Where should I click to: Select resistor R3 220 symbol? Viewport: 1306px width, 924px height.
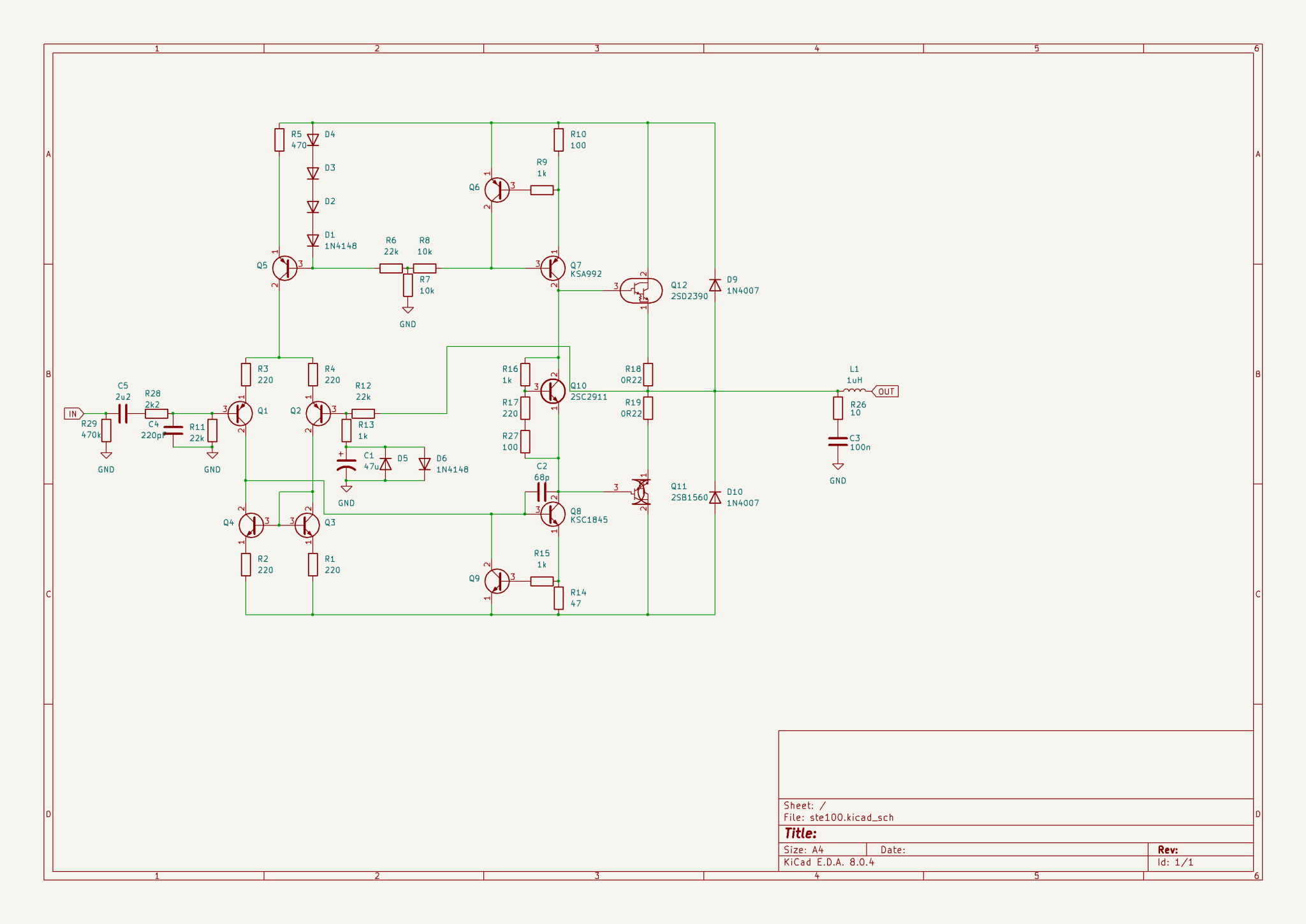(x=246, y=374)
